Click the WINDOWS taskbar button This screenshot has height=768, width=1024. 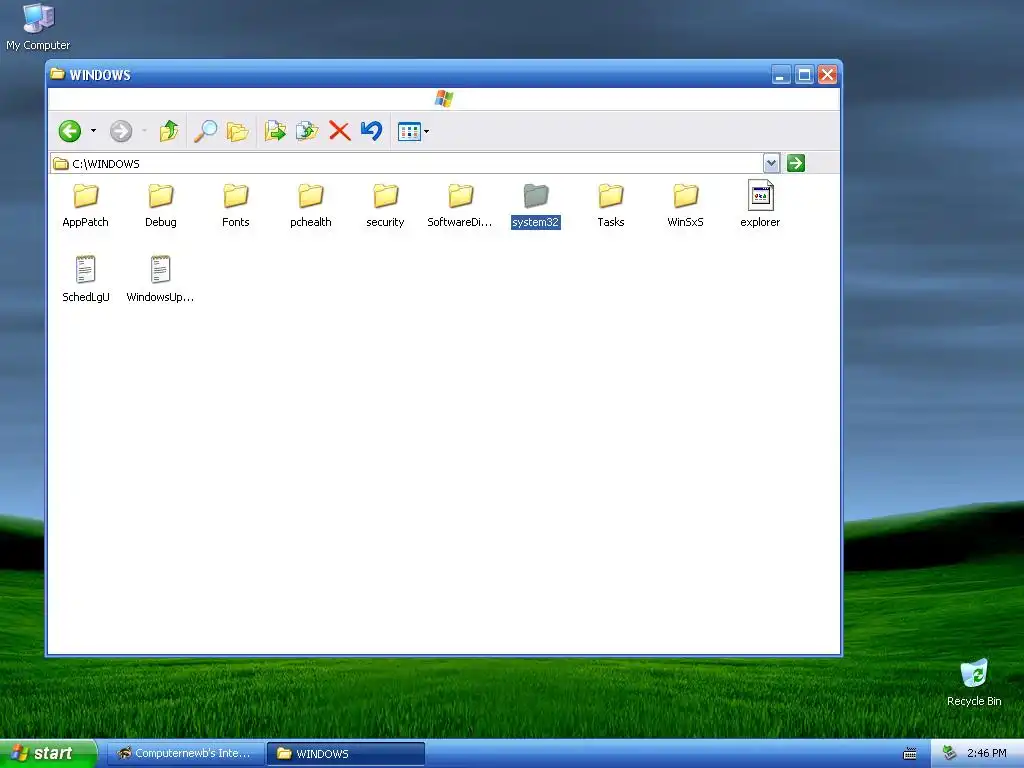[x=346, y=754]
